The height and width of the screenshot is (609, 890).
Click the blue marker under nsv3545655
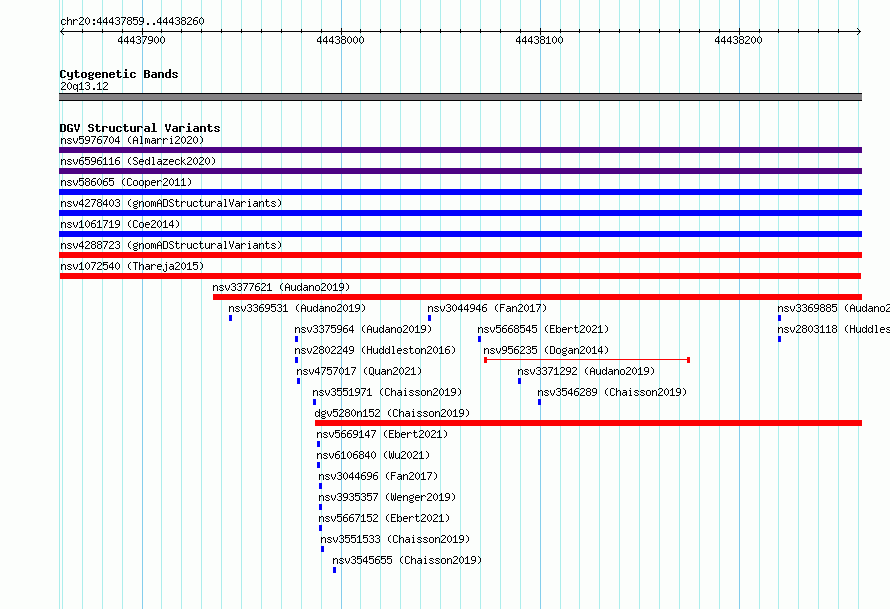(x=334, y=570)
